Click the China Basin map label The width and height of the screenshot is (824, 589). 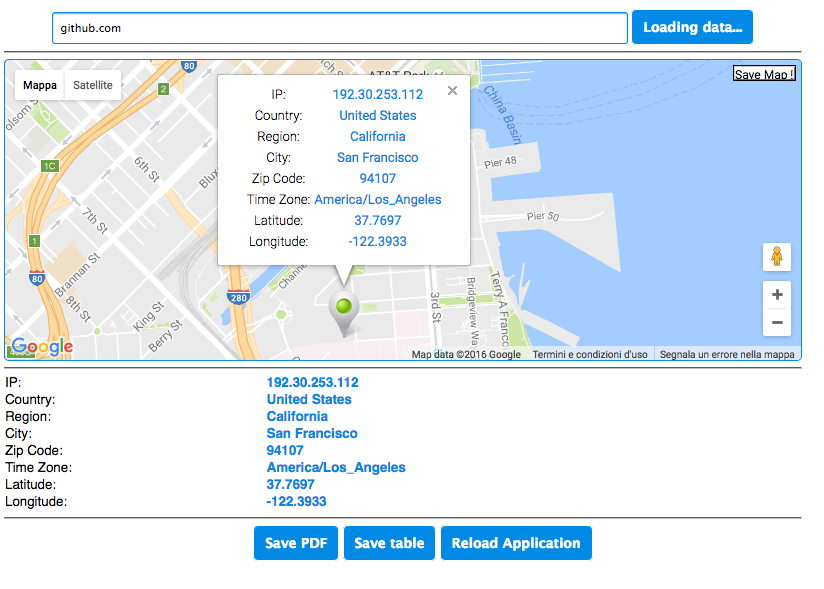coord(502,115)
